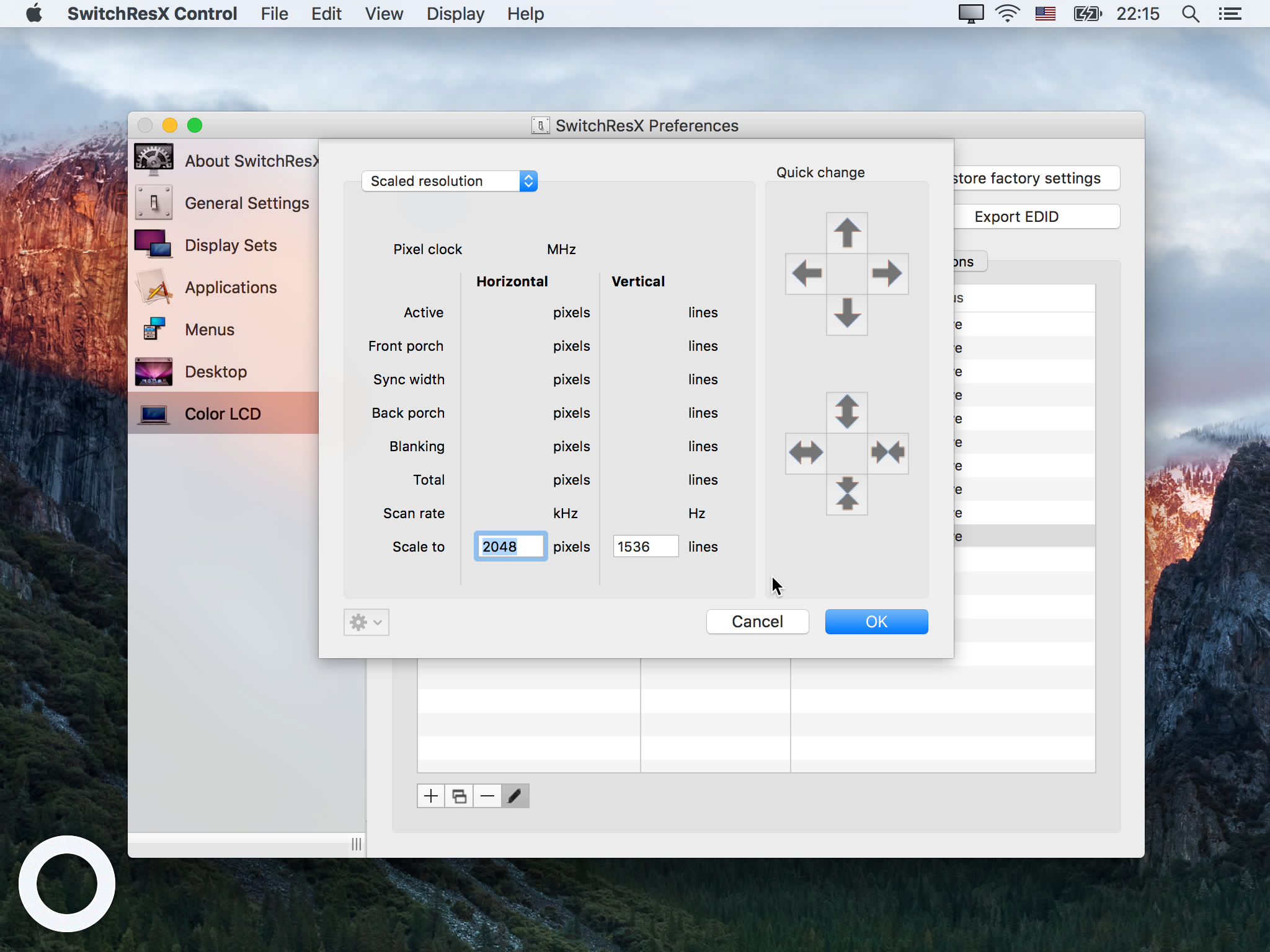Screen dimensions: 1270x952
Task: Open the gear actions menu
Action: click(x=366, y=622)
